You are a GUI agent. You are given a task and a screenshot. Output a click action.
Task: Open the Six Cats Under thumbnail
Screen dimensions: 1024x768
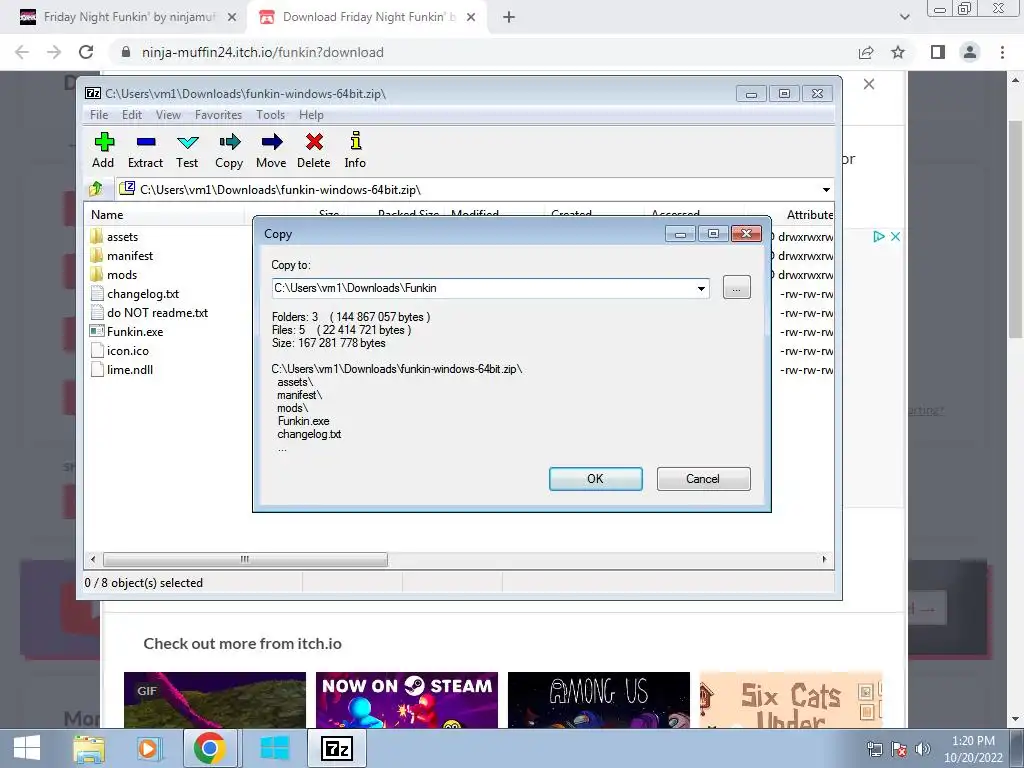[x=791, y=700]
